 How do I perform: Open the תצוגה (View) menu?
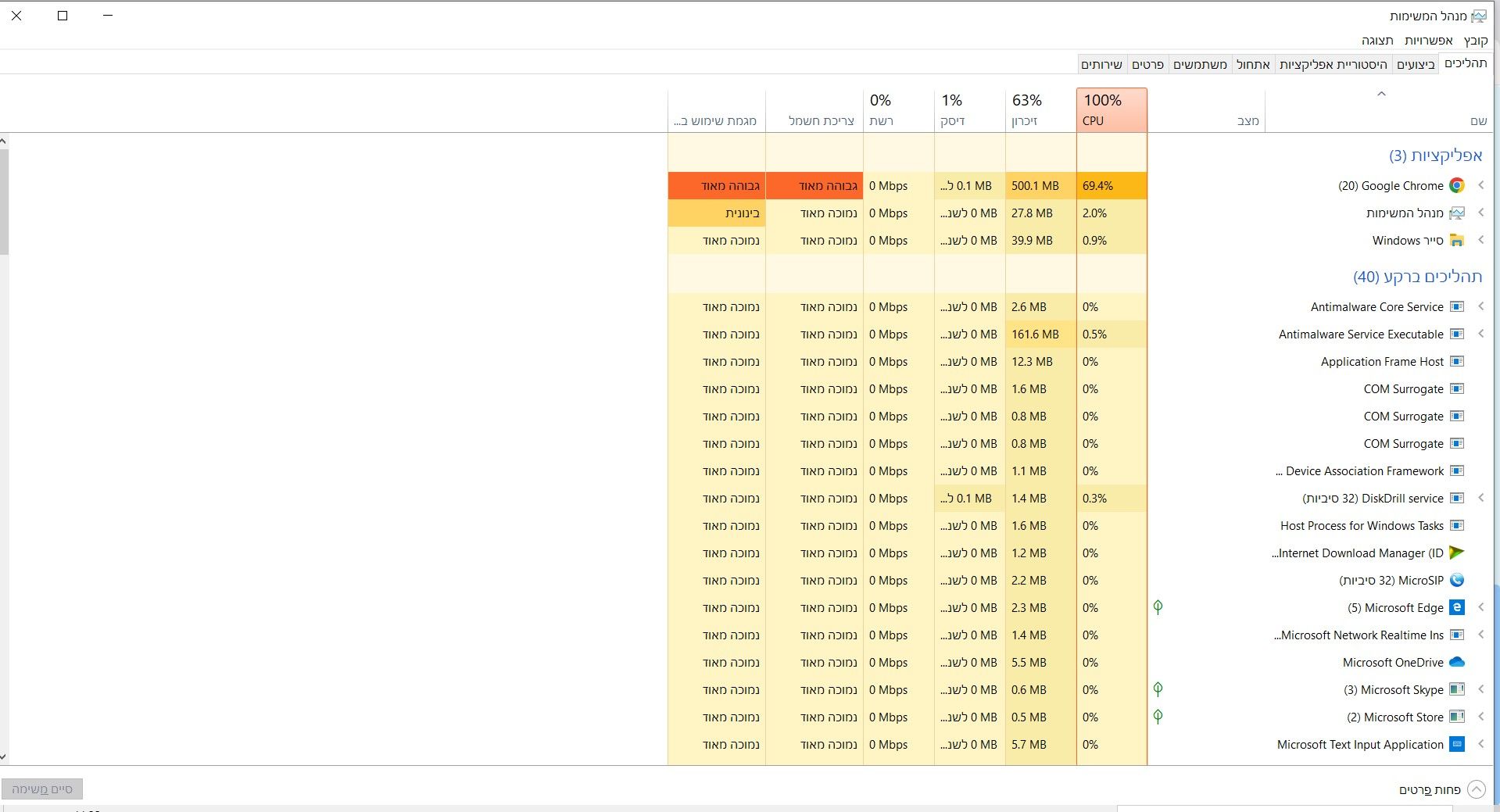(1377, 41)
